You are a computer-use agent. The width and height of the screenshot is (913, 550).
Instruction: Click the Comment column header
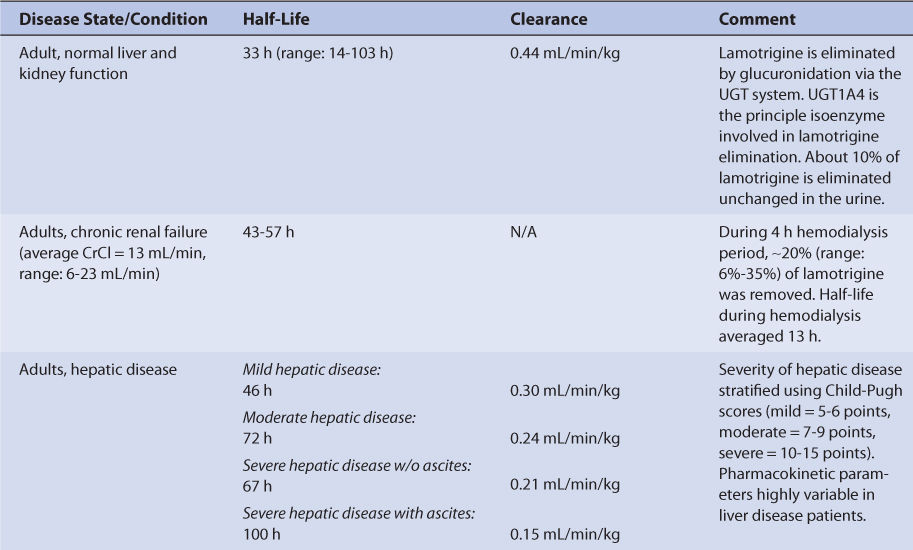(757, 19)
